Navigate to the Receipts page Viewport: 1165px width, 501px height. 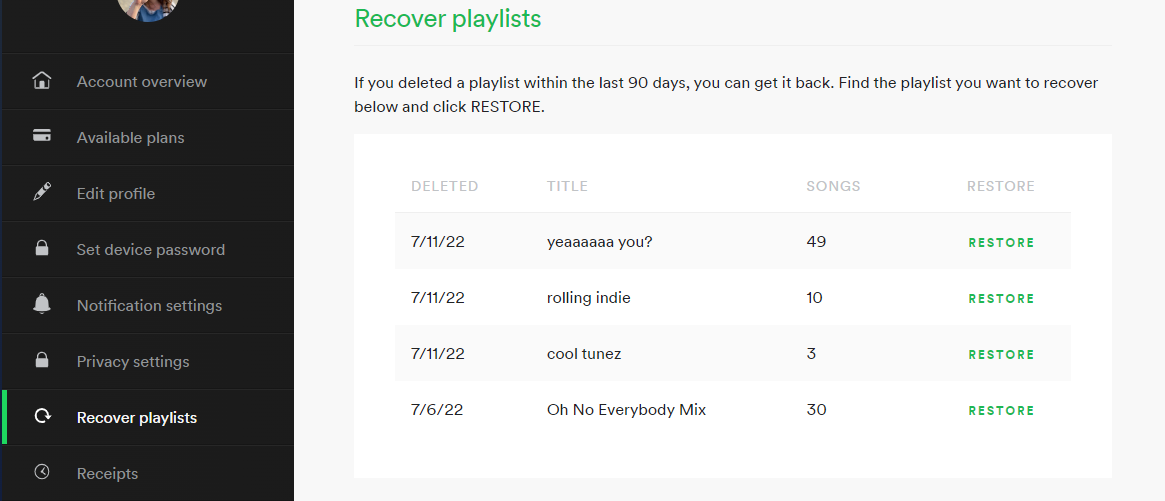[107, 474]
